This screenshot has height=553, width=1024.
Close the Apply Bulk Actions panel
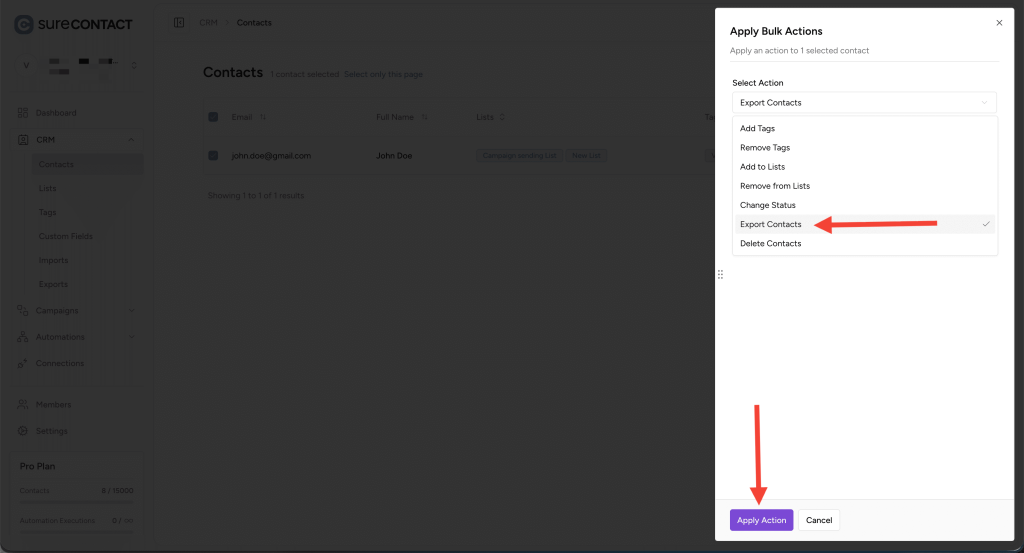(x=998, y=22)
